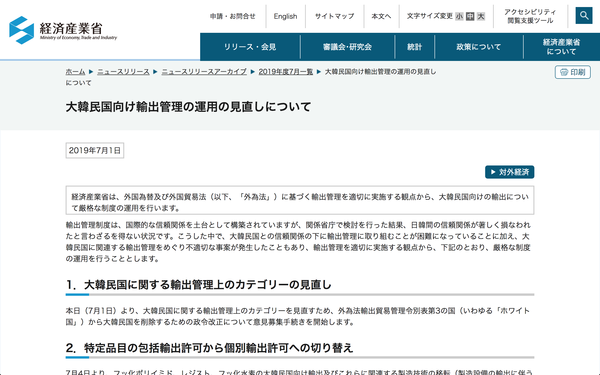Open the 統計 menu
Image resolution: width=600 pixels, height=375 pixels.
(414, 47)
